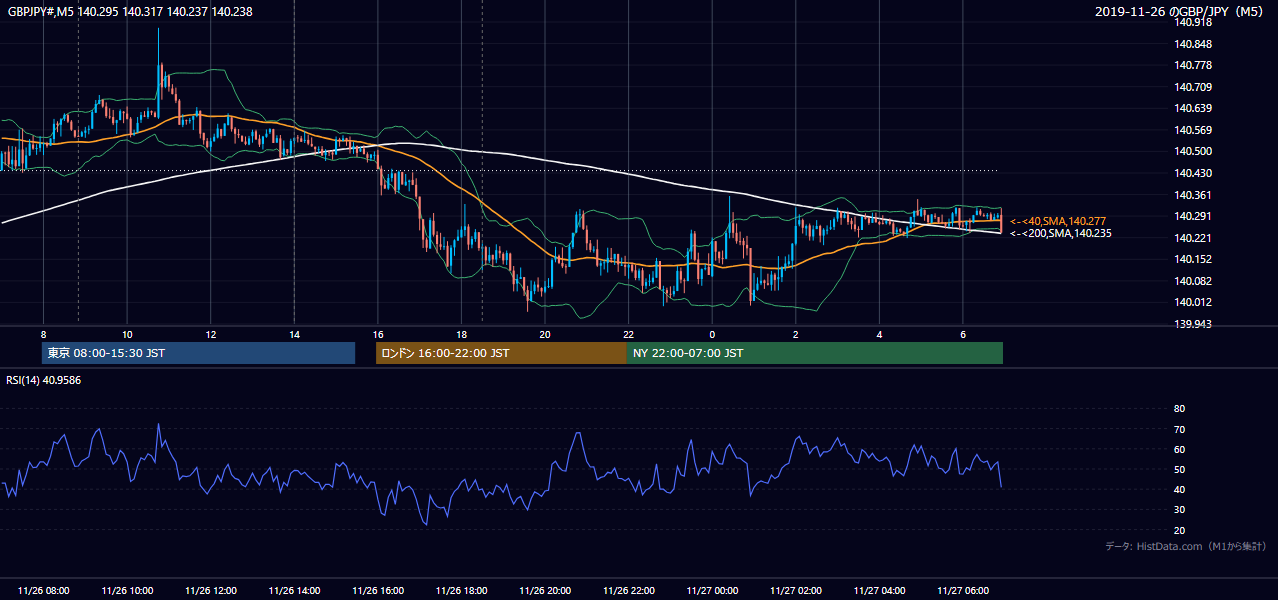Image resolution: width=1278 pixels, height=600 pixels.
Task: Click the 11/27 02:00 time axis label
Action: pos(795,591)
